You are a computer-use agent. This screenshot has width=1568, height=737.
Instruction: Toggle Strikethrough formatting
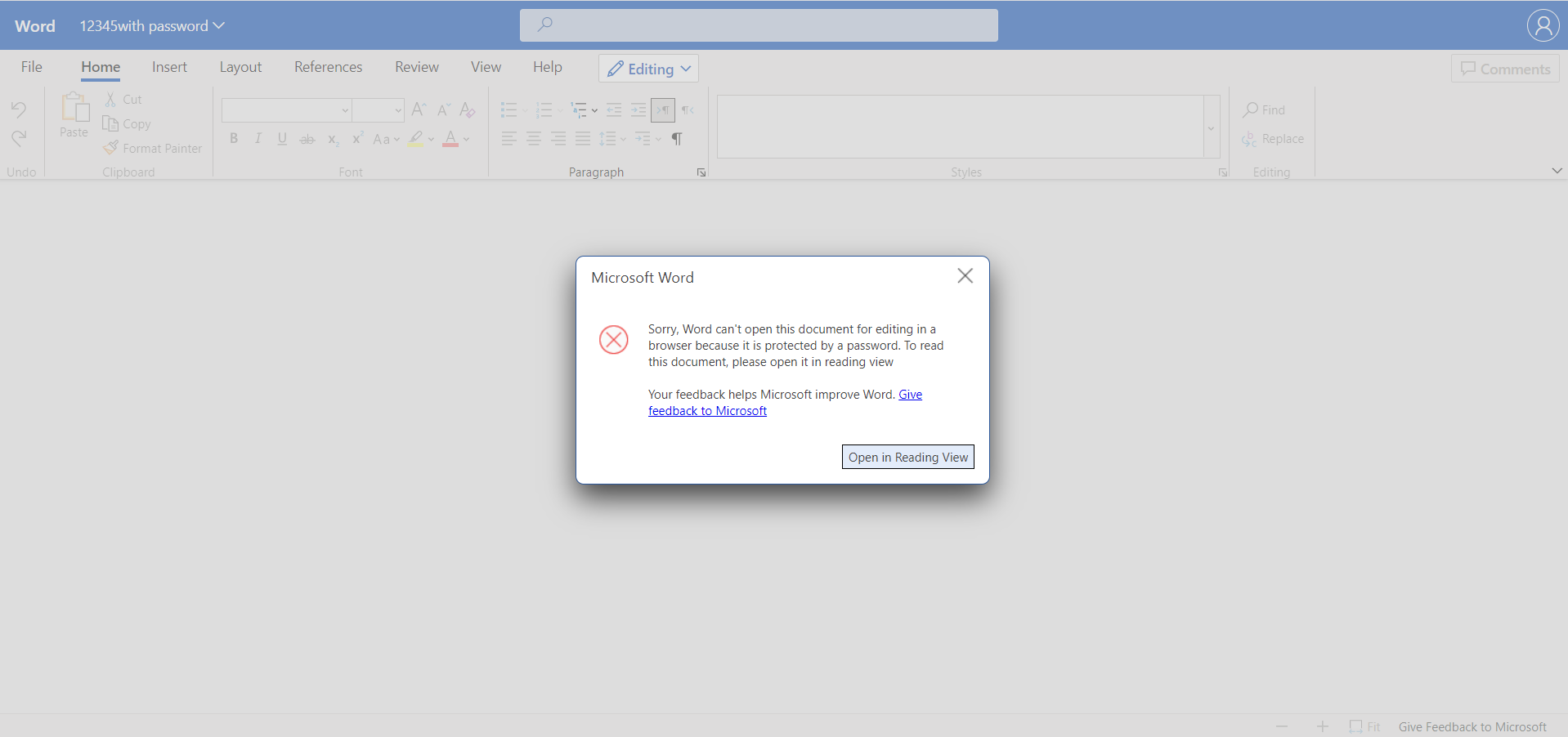click(307, 140)
